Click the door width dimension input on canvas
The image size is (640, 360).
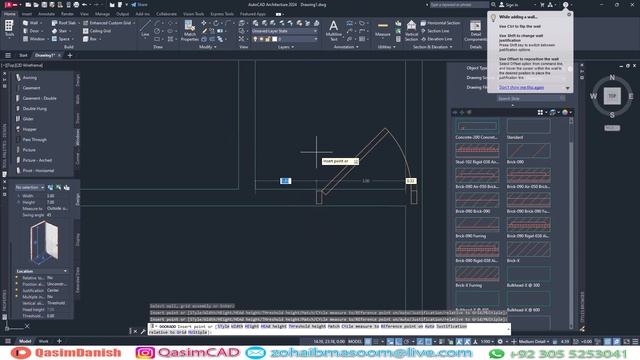285,181
